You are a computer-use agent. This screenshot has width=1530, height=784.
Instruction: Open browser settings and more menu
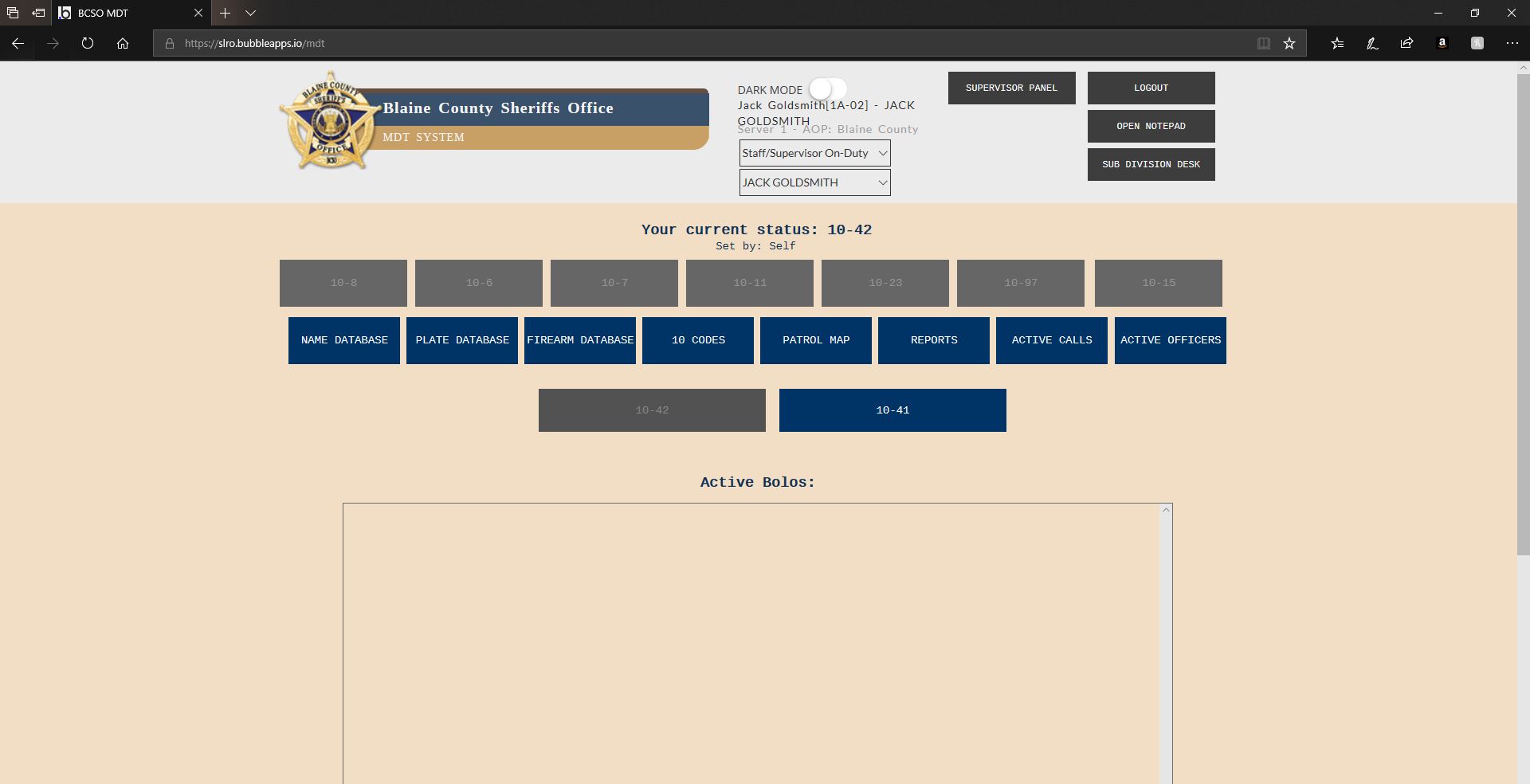(x=1512, y=44)
